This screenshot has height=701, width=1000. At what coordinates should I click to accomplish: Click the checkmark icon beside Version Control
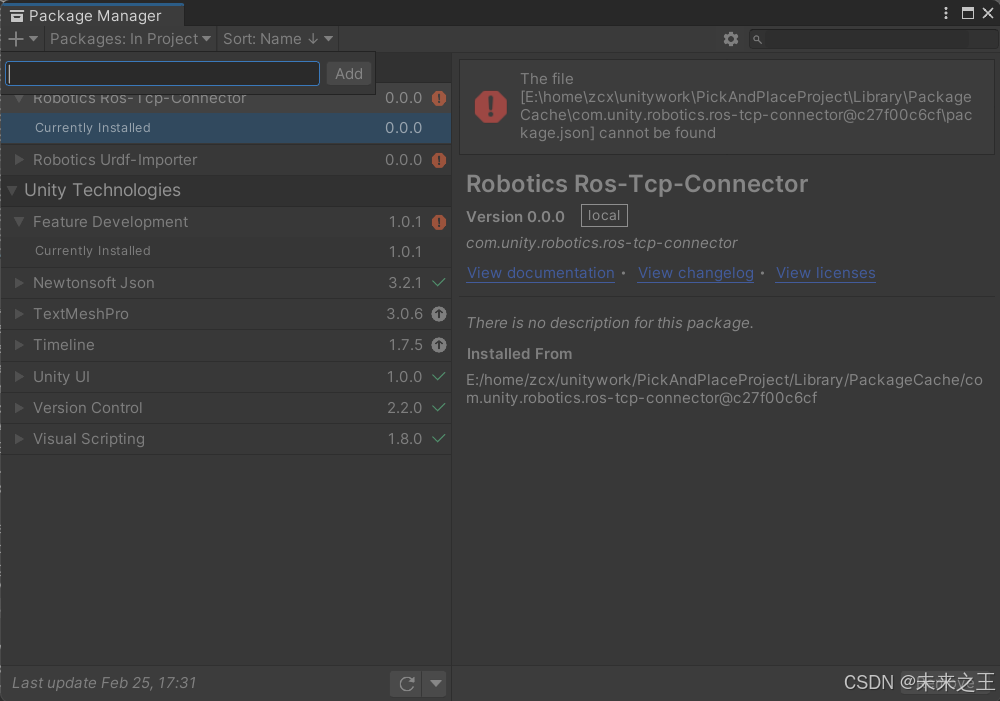437,408
